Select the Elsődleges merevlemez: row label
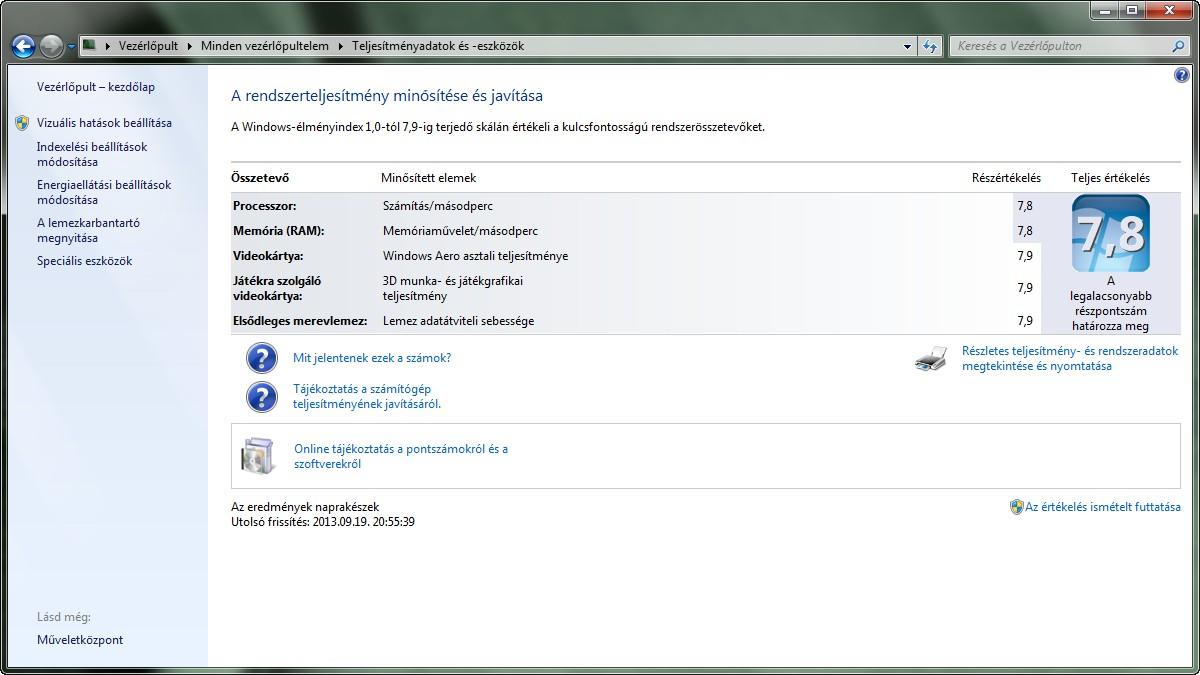The width and height of the screenshot is (1200, 675). click(300, 321)
